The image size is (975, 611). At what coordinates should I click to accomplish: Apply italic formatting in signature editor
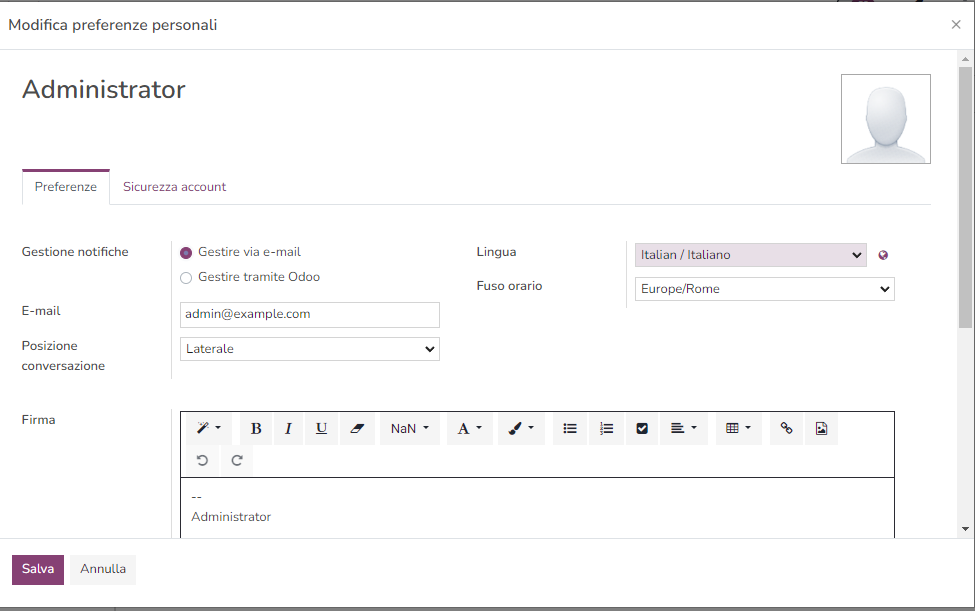point(288,429)
